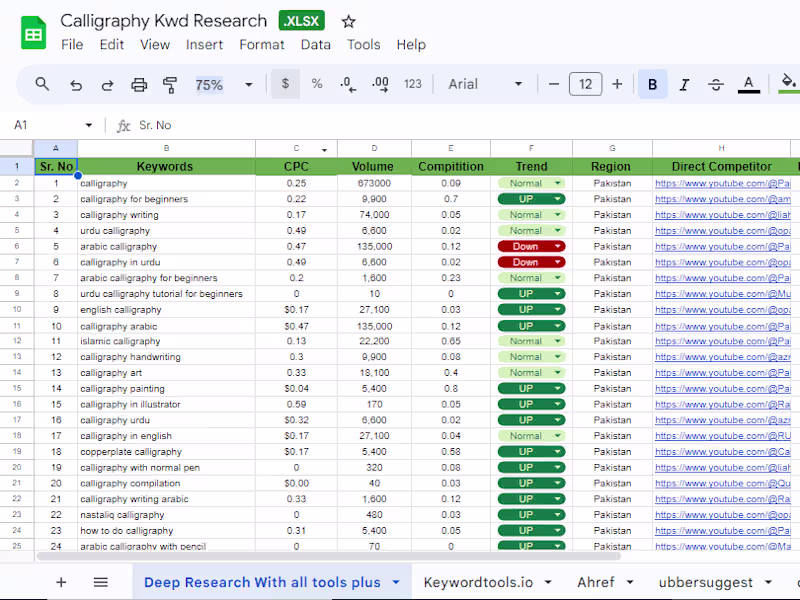Apply strikethrough formatting
800x600 pixels.
coord(715,85)
